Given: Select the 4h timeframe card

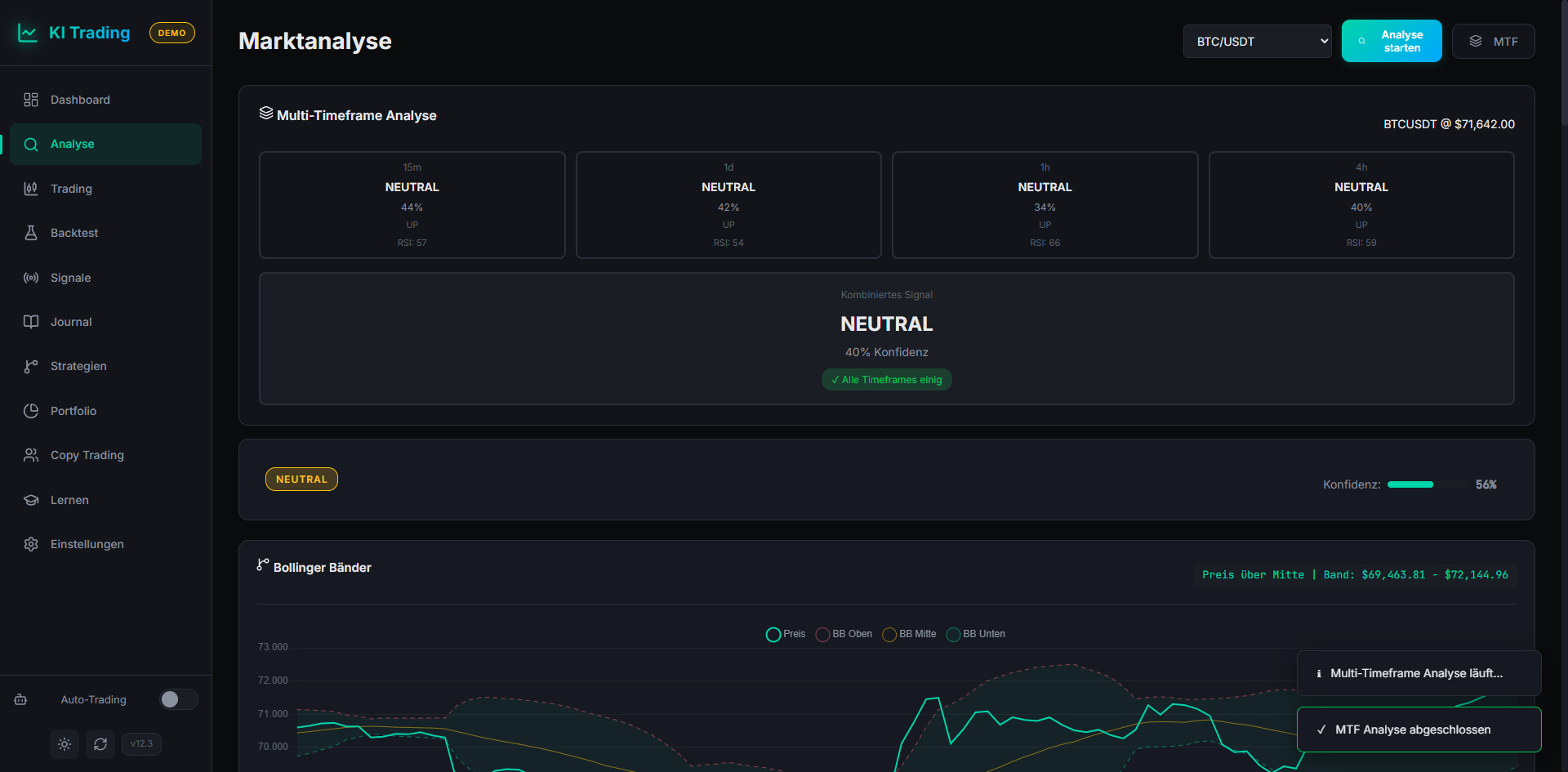Looking at the screenshot, I should [1361, 205].
